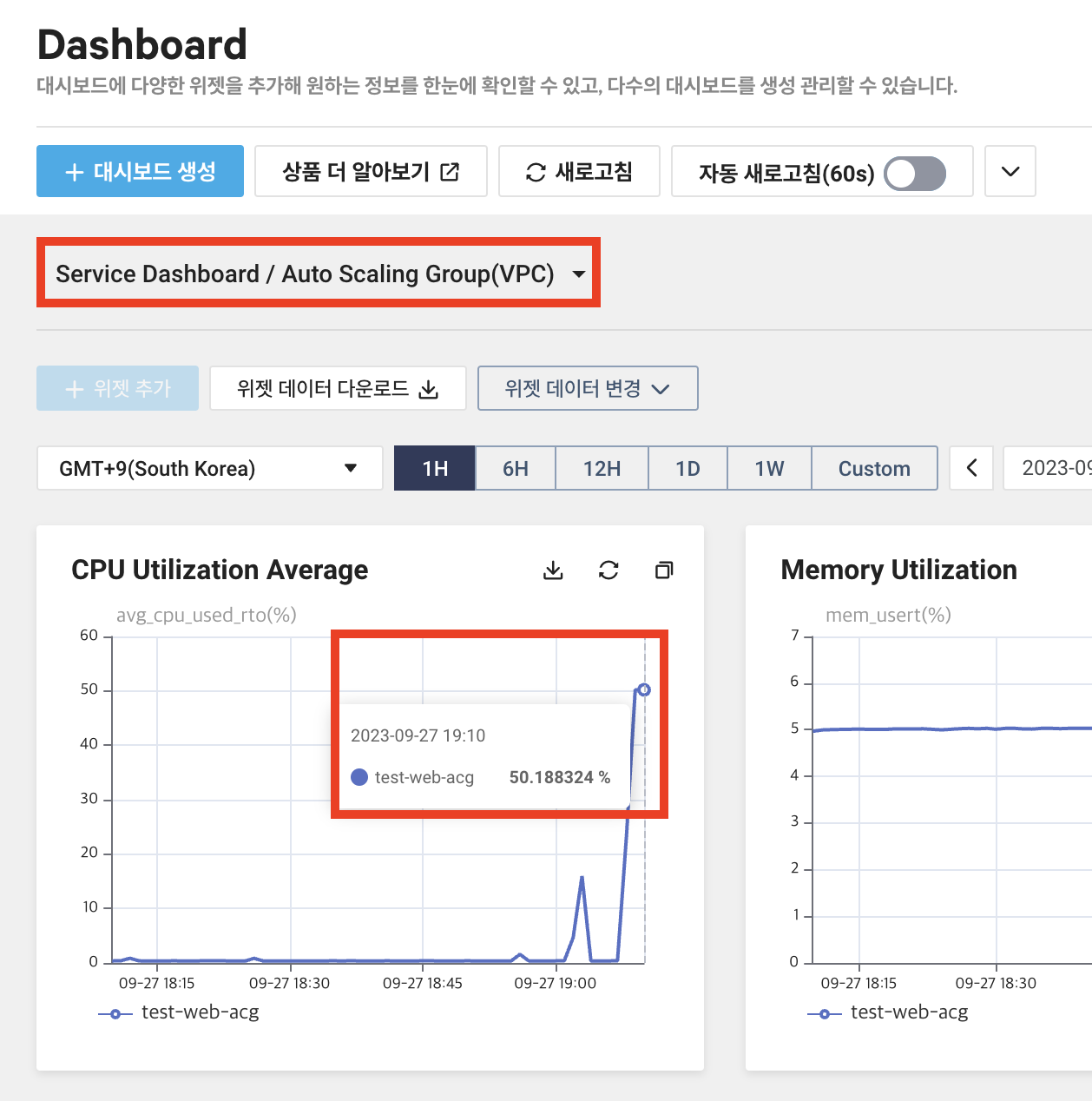Toggle 자동 새로고침(60s) switch
The height and width of the screenshot is (1101, 1092).
915,174
